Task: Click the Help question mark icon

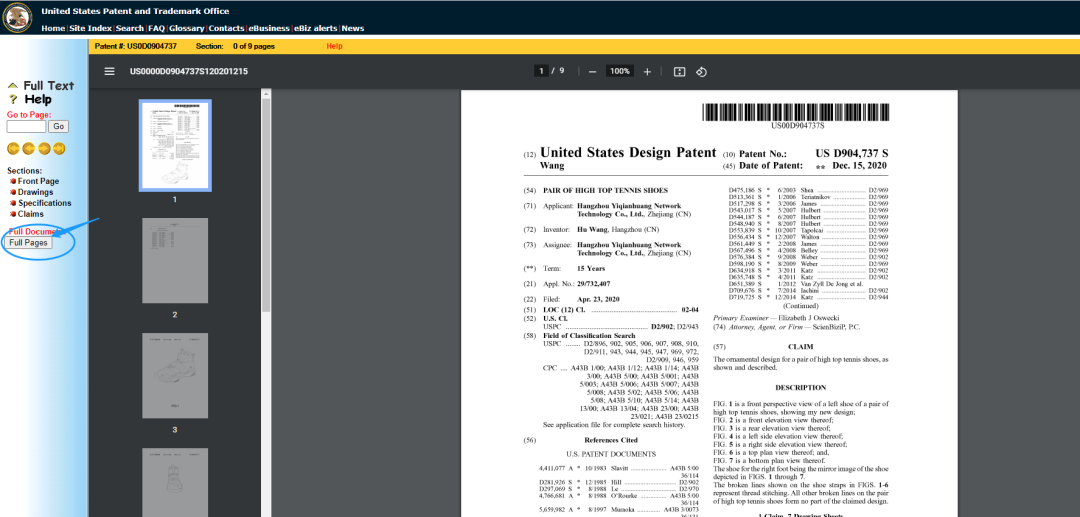Action: 12,100
